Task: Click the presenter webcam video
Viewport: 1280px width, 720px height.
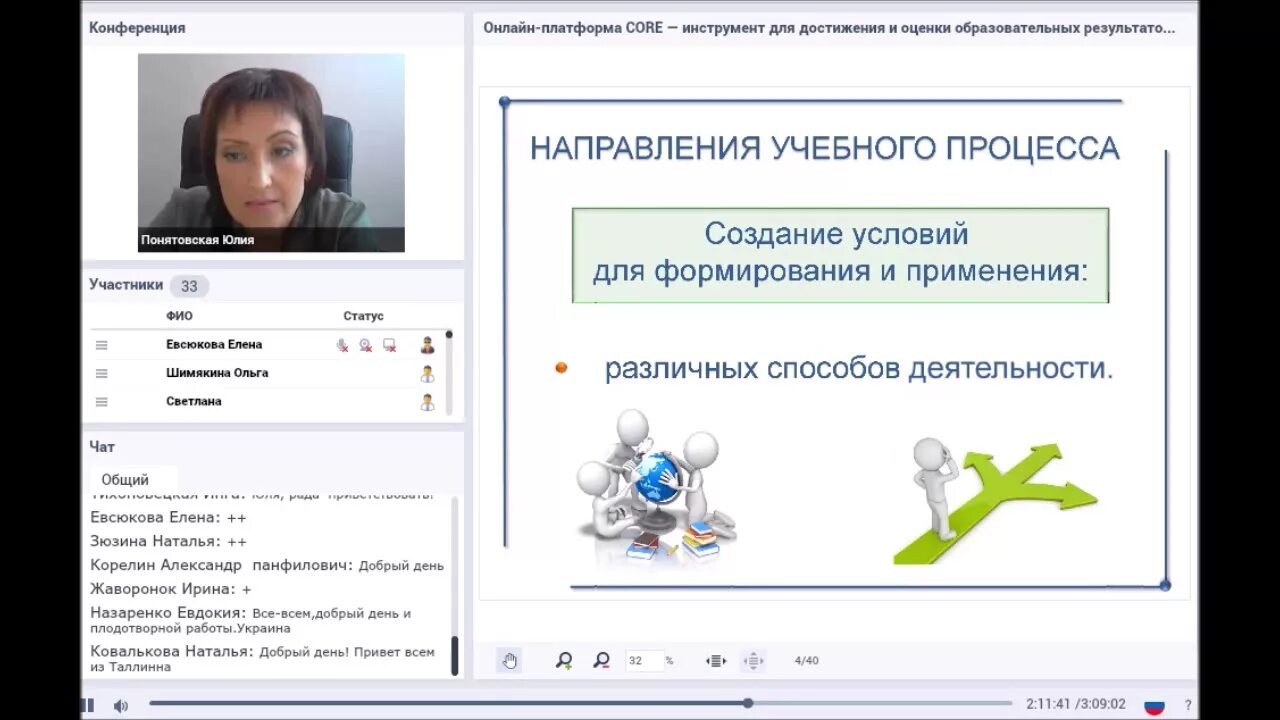Action: pos(271,152)
